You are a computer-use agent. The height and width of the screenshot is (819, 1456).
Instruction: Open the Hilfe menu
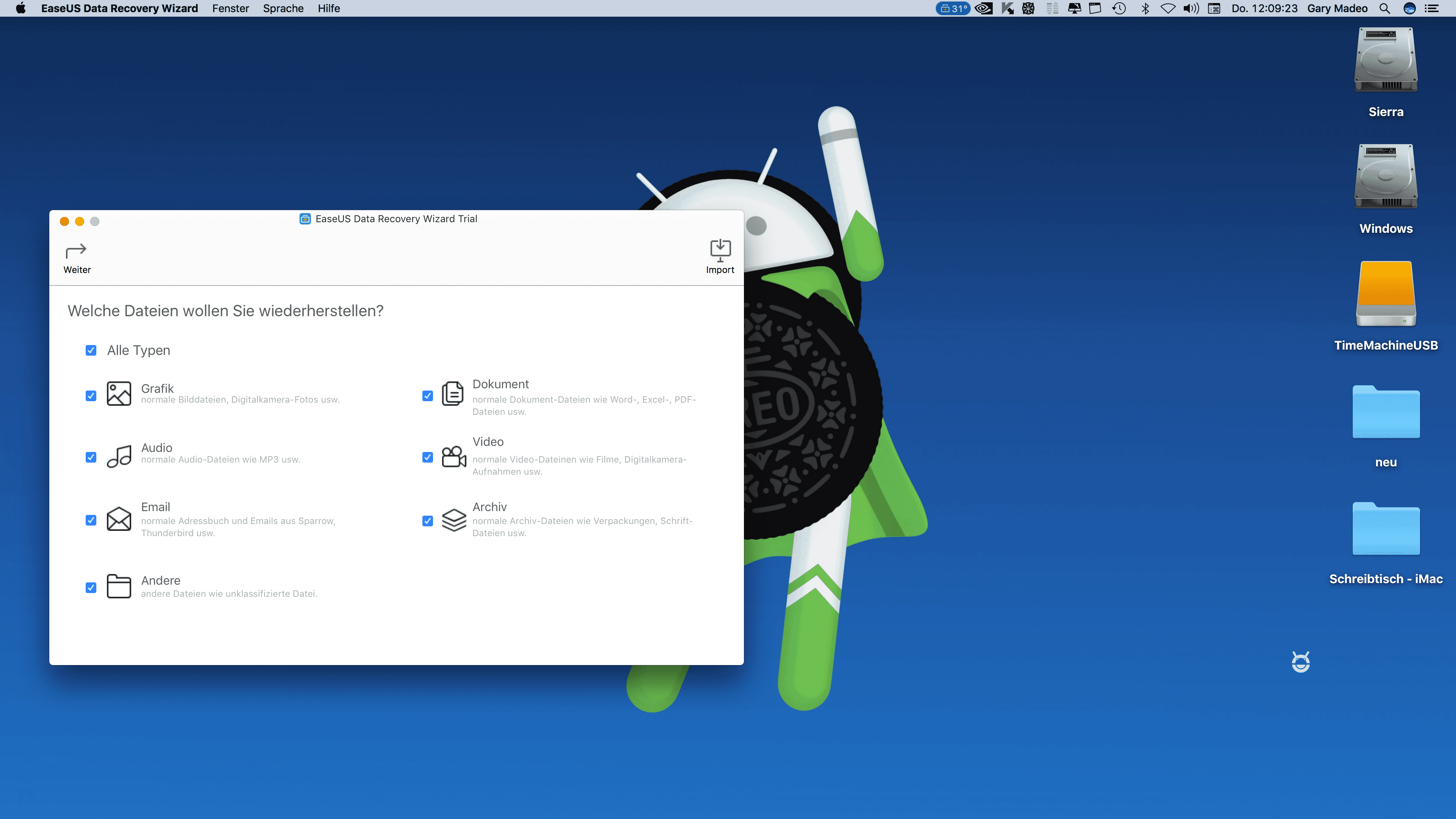click(329, 8)
